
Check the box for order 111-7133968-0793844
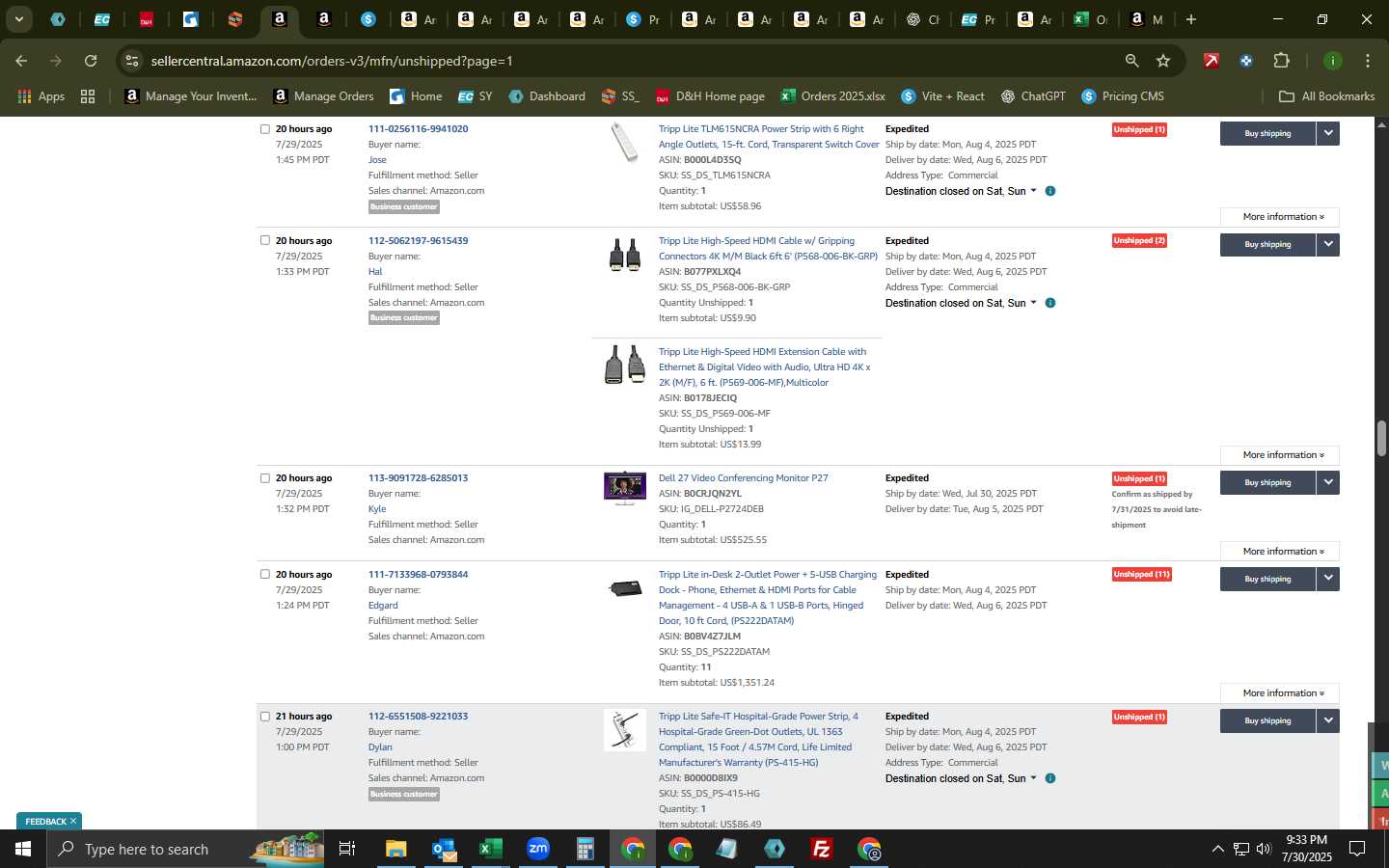[265, 575]
